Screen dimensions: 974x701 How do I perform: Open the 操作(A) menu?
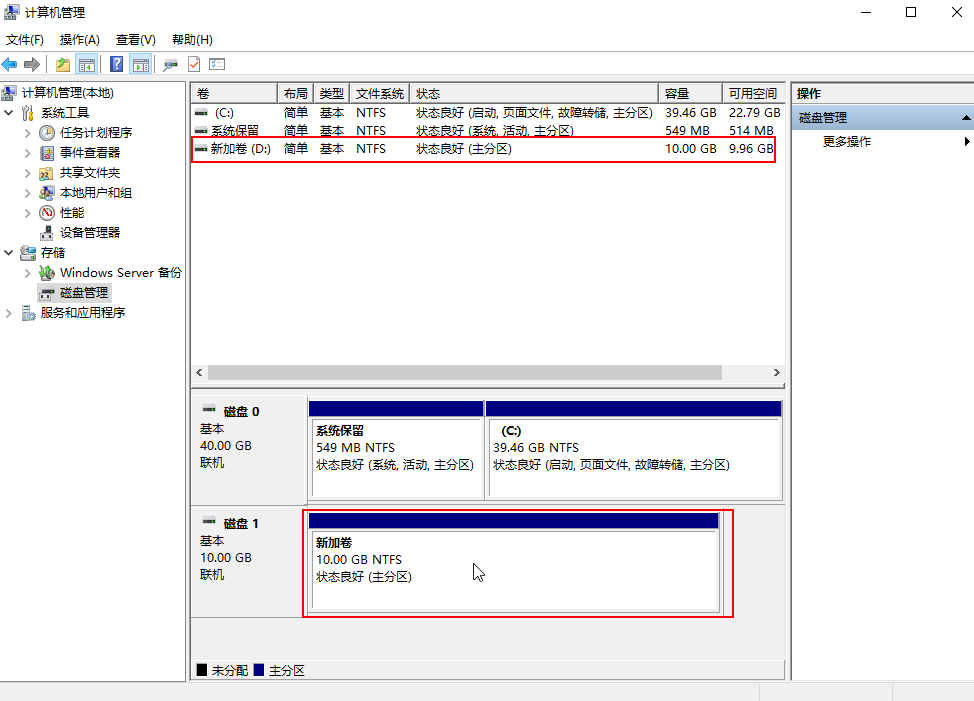pos(80,40)
